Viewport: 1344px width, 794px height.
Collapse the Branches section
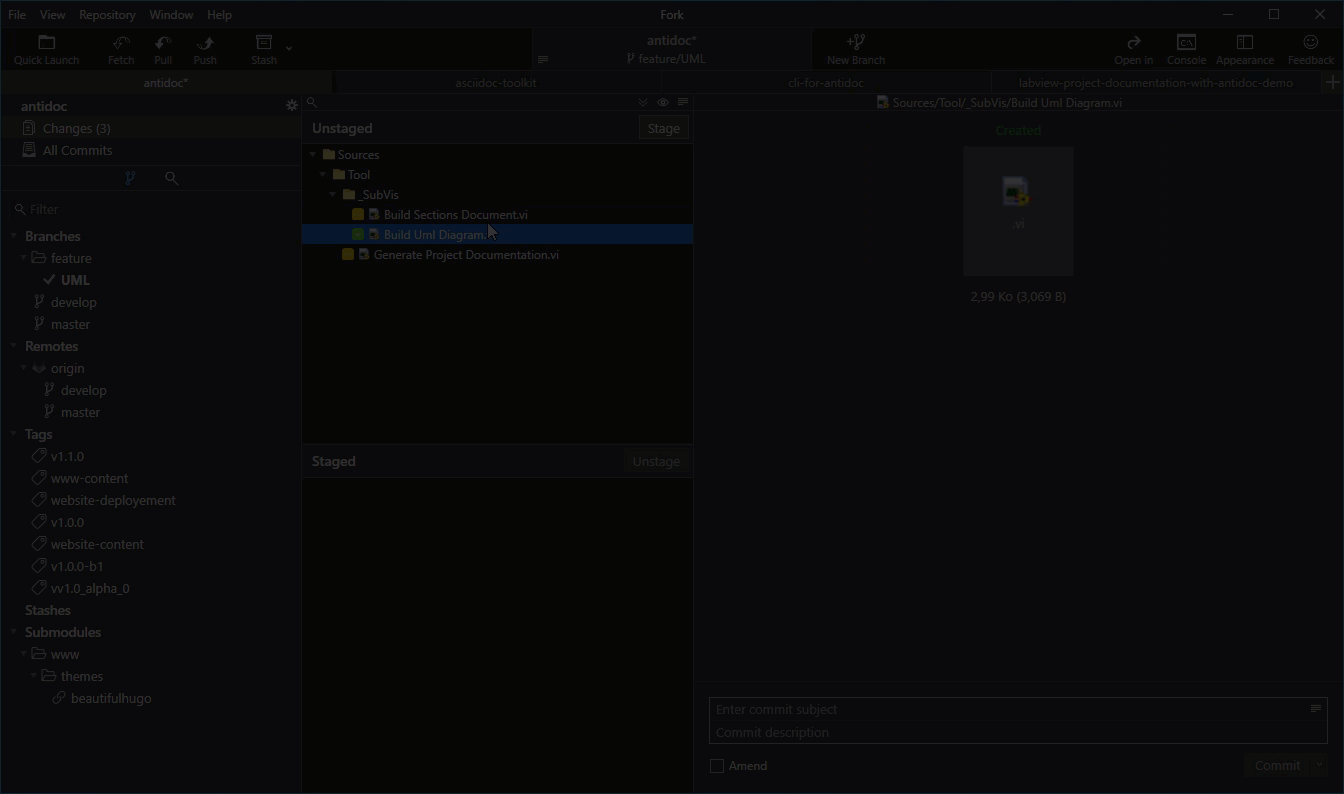14,236
